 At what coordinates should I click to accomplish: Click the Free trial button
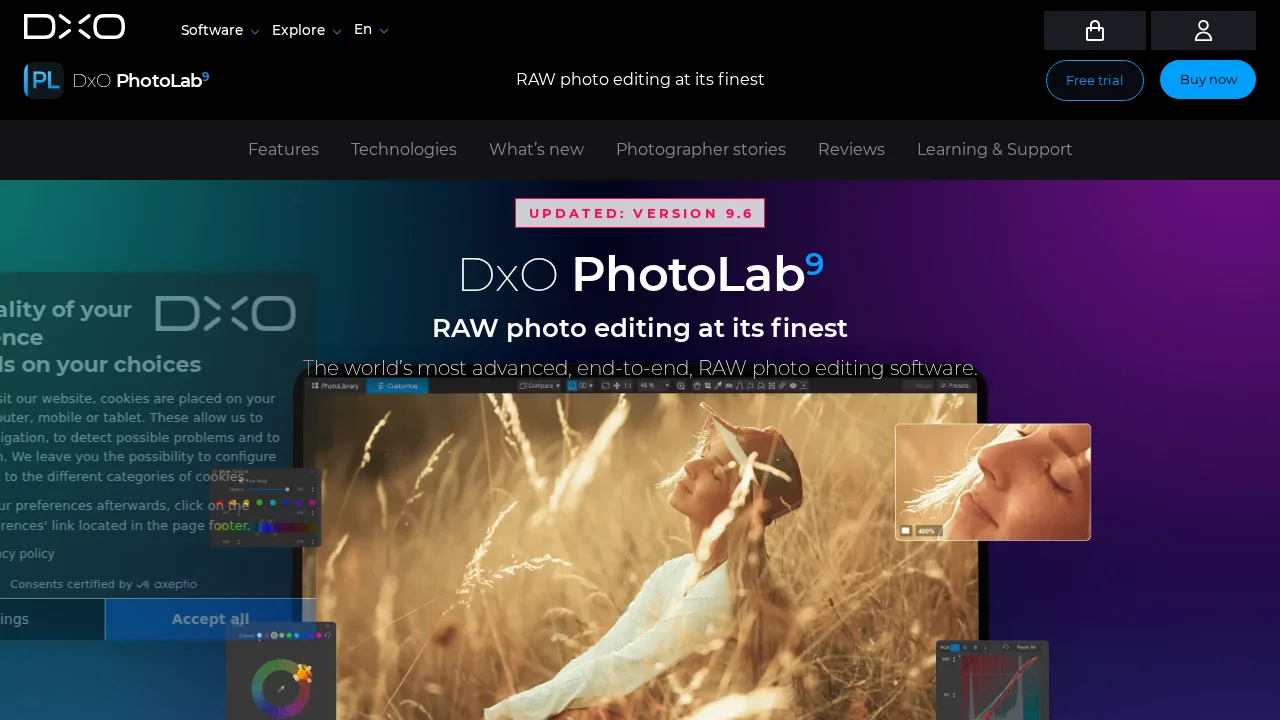[x=1094, y=80]
